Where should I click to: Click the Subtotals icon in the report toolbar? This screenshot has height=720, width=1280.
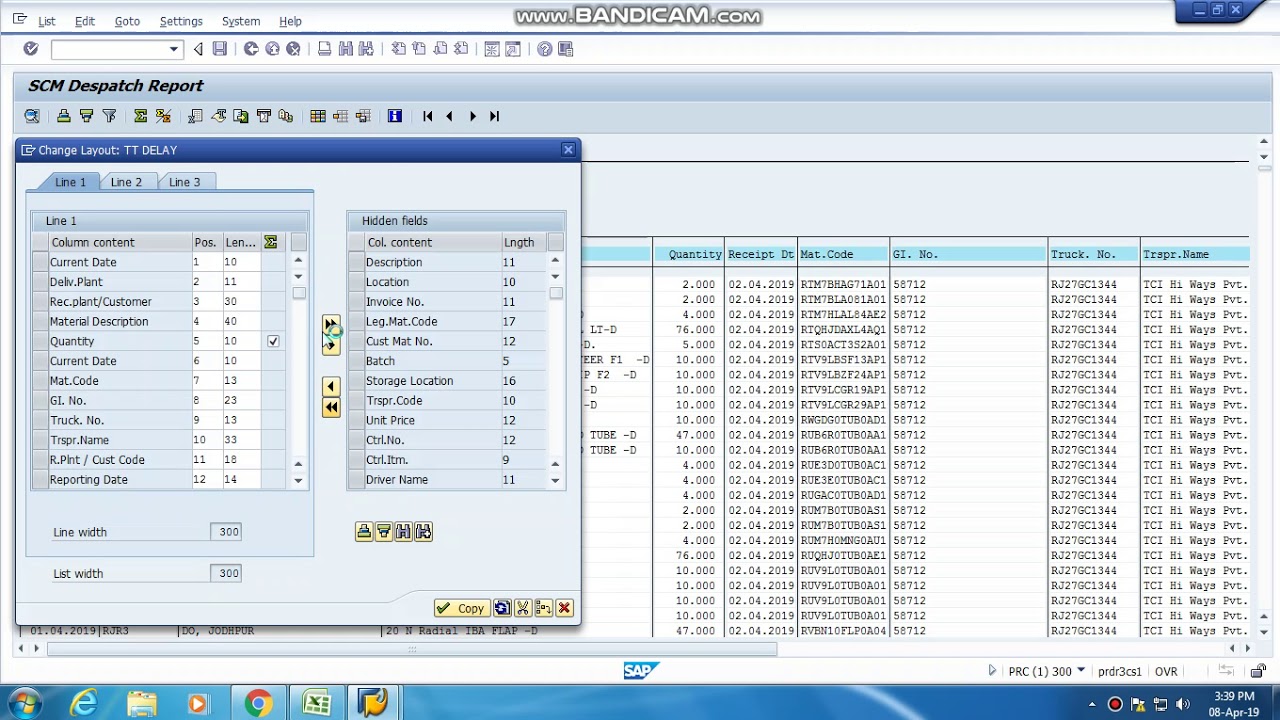163,116
